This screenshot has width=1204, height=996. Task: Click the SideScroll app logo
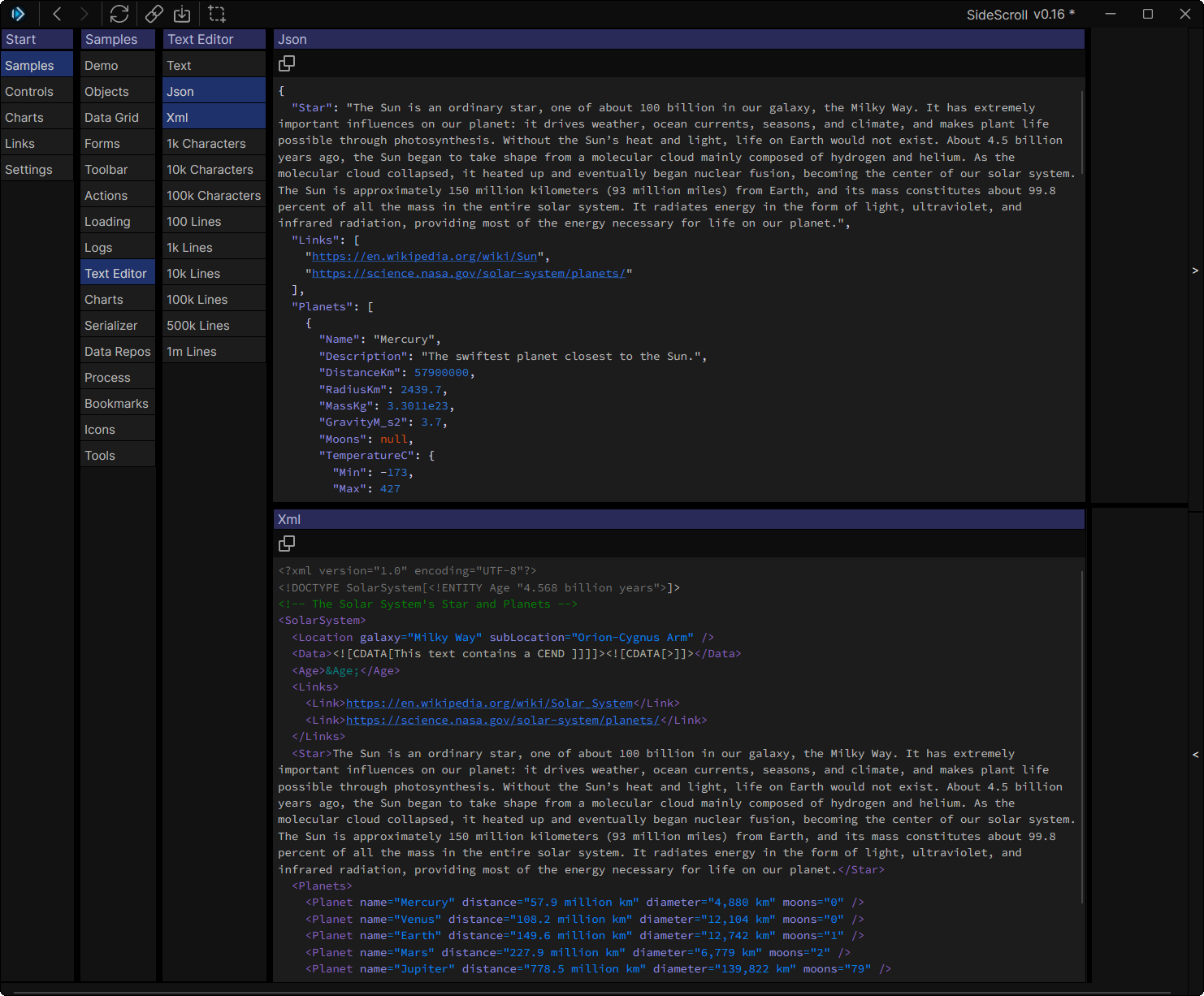click(x=18, y=14)
